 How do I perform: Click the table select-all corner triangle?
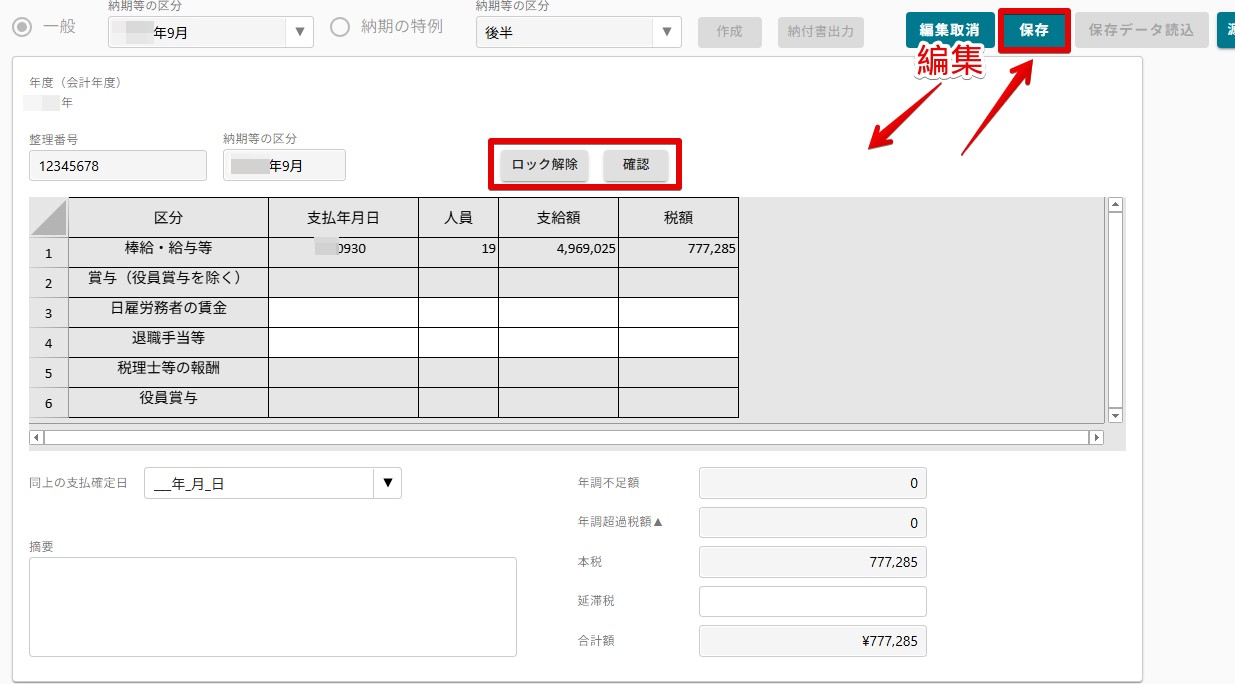click(x=49, y=217)
